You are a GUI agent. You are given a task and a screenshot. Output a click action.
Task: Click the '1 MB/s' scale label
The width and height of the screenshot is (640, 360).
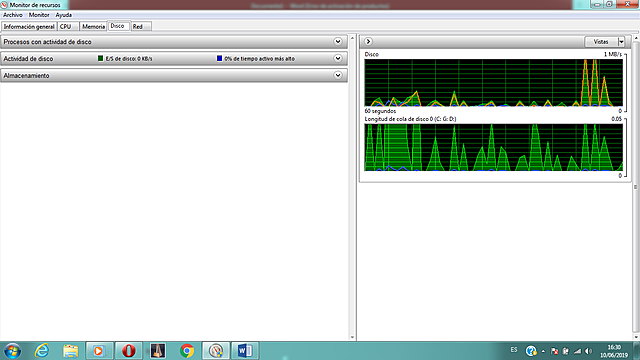click(x=613, y=54)
